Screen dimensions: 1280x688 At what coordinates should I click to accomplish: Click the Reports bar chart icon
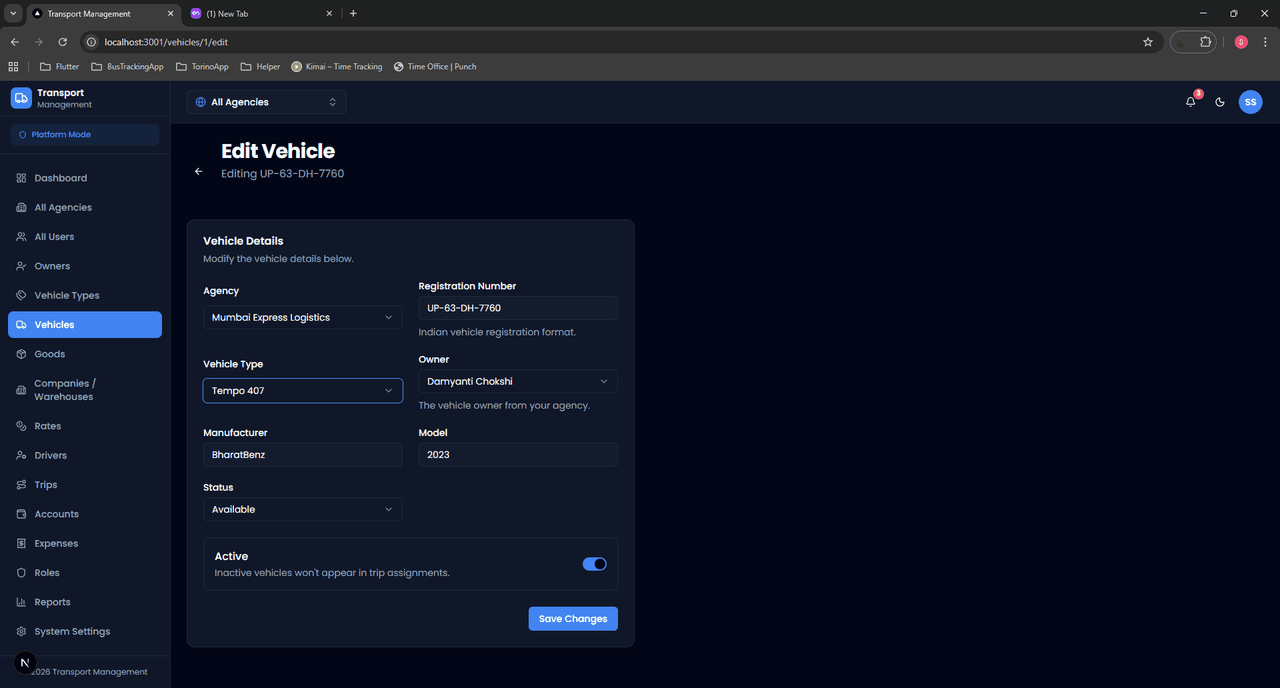21,602
